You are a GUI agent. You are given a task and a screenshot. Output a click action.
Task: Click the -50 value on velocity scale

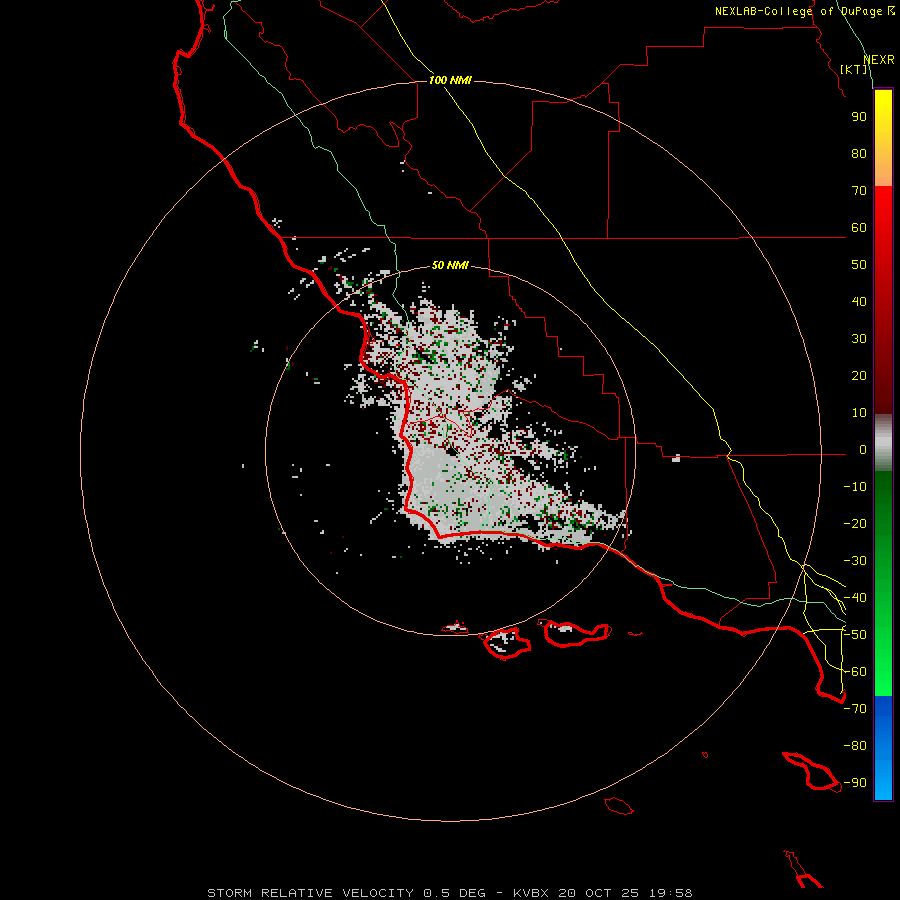pyautogui.click(x=855, y=635)
